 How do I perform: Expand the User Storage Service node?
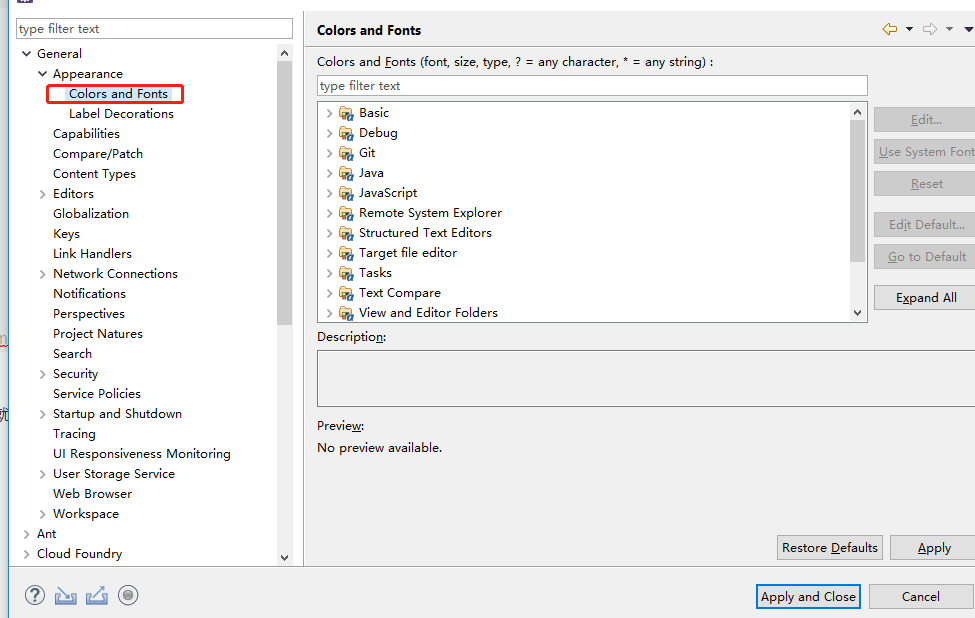(42, 474)
